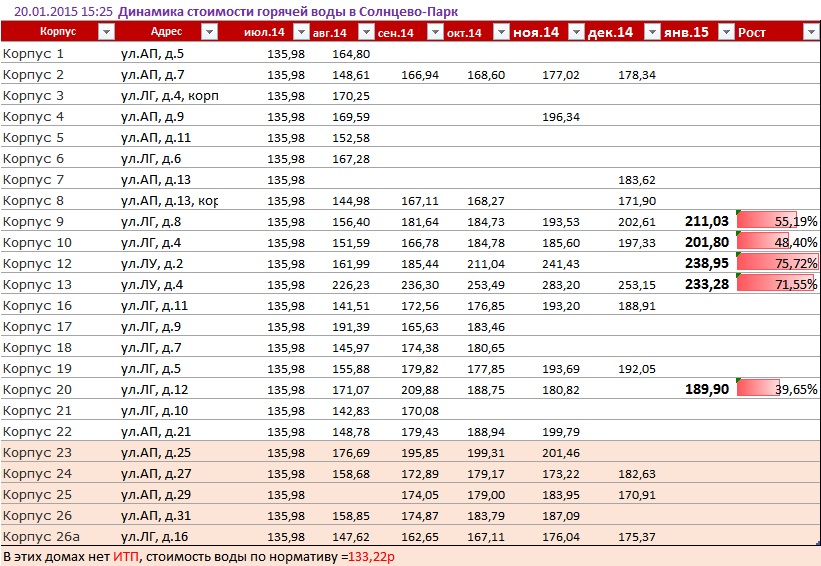This screenshot has height=566, width=821.
Task: Open the сен.14 column filter dropdown
Action: point(435,32)
